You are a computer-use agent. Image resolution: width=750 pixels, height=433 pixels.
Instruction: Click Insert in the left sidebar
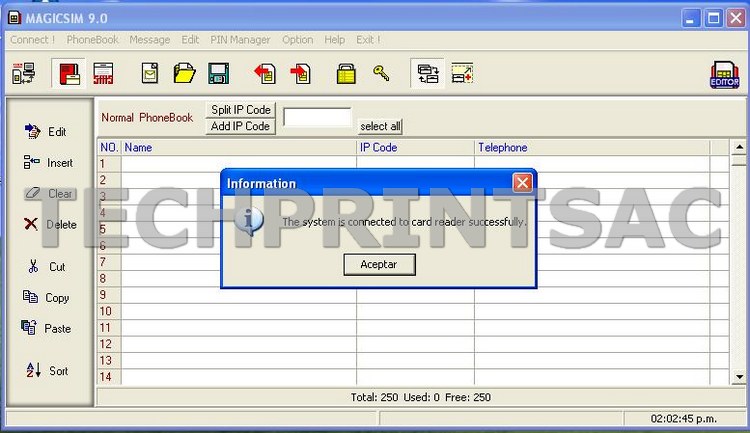48,163
